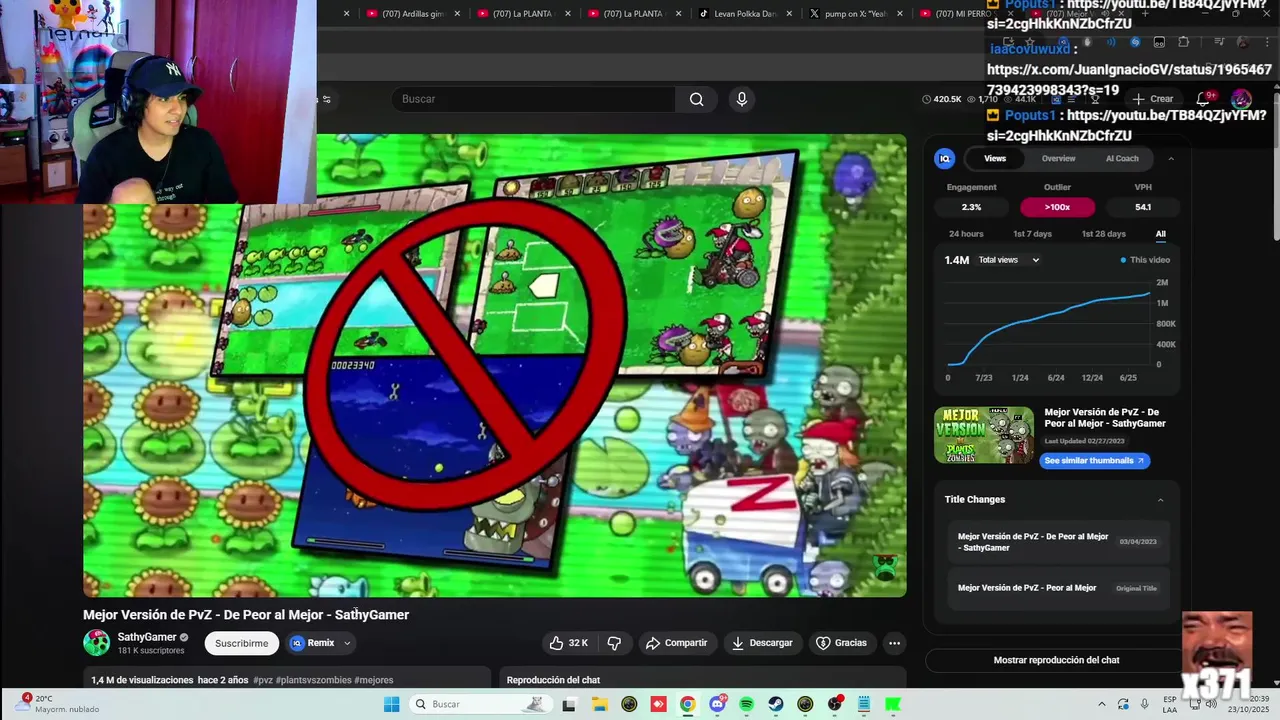This screenshot has width=1280, height=720.
Task: Click the #mejores hashtag
Action: tap(374, 680)
